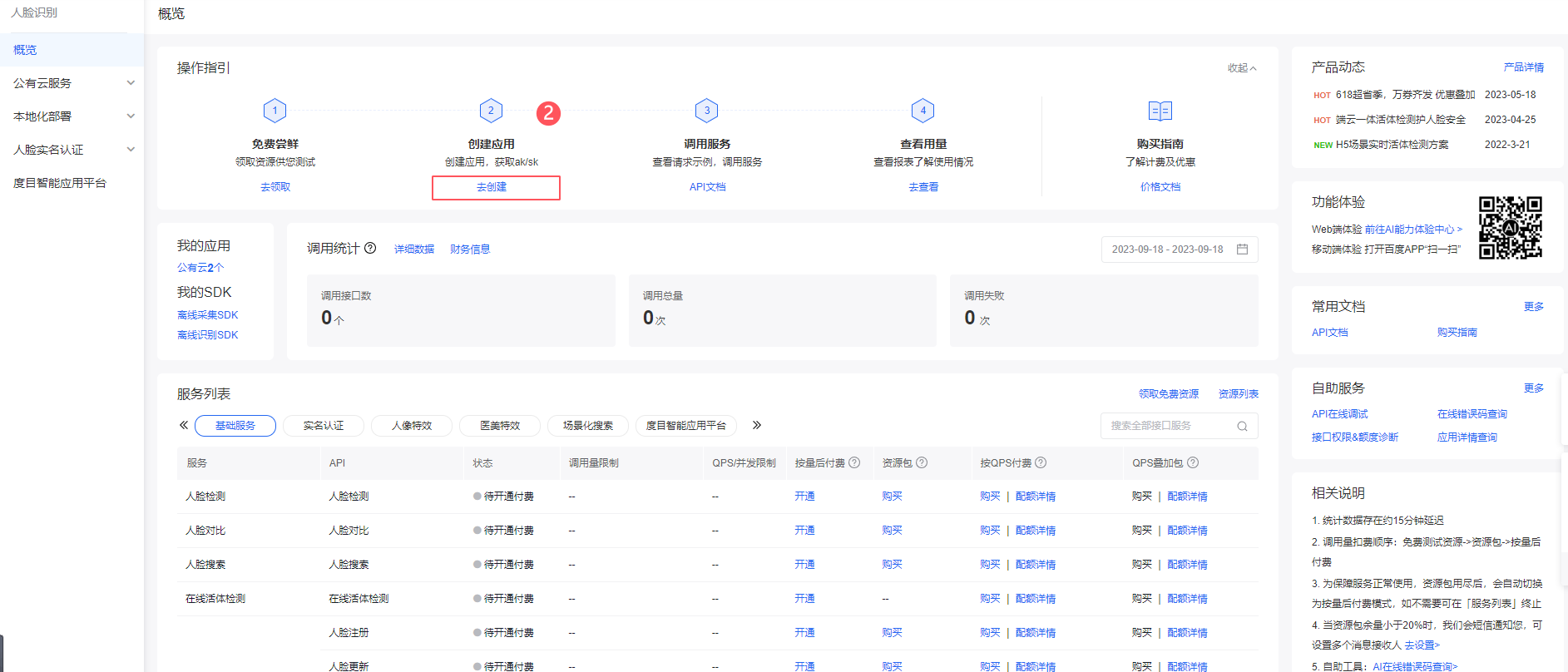Click 更多 in 常用文档 panel

[1534, 307]
